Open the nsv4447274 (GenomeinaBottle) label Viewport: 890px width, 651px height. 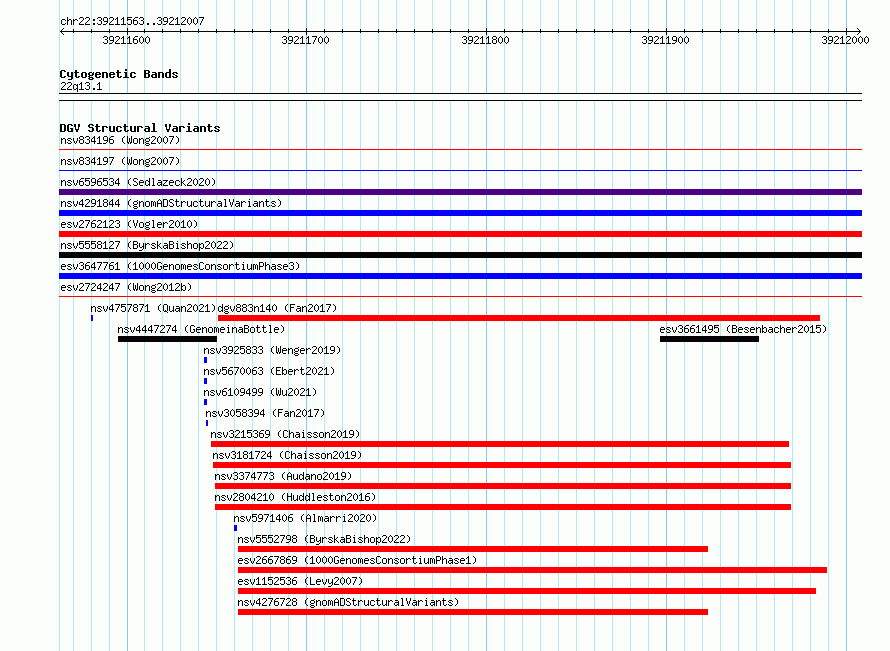click(x=201, y=329)
